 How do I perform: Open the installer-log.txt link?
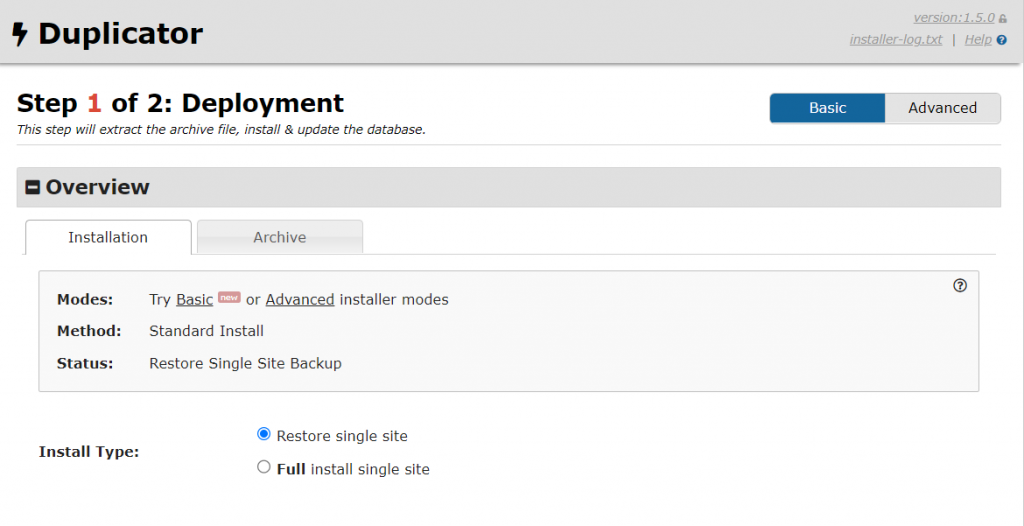(x=895, y=40)
